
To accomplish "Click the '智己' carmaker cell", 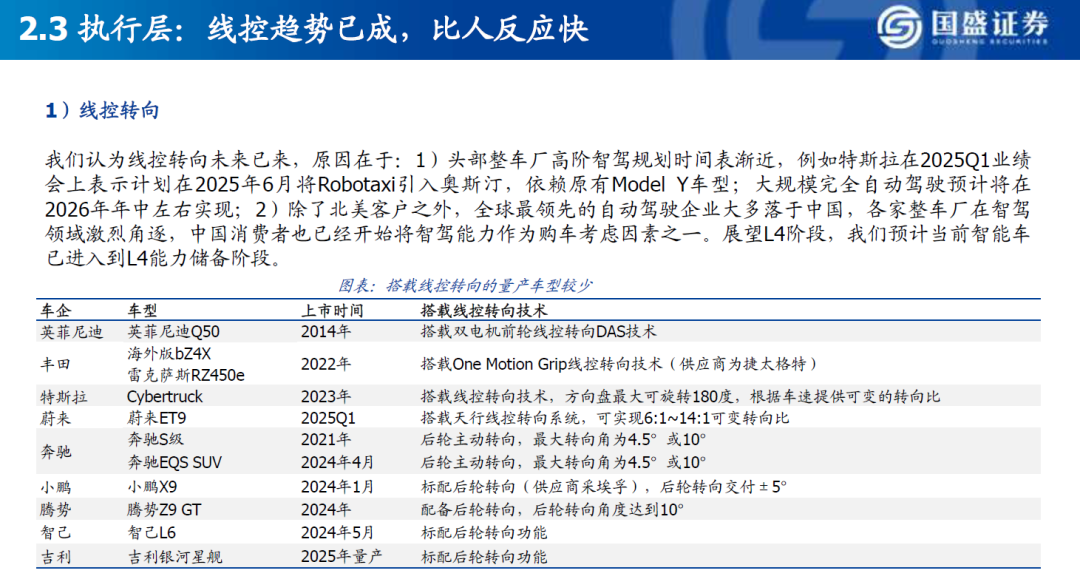I will pos(56,533).
